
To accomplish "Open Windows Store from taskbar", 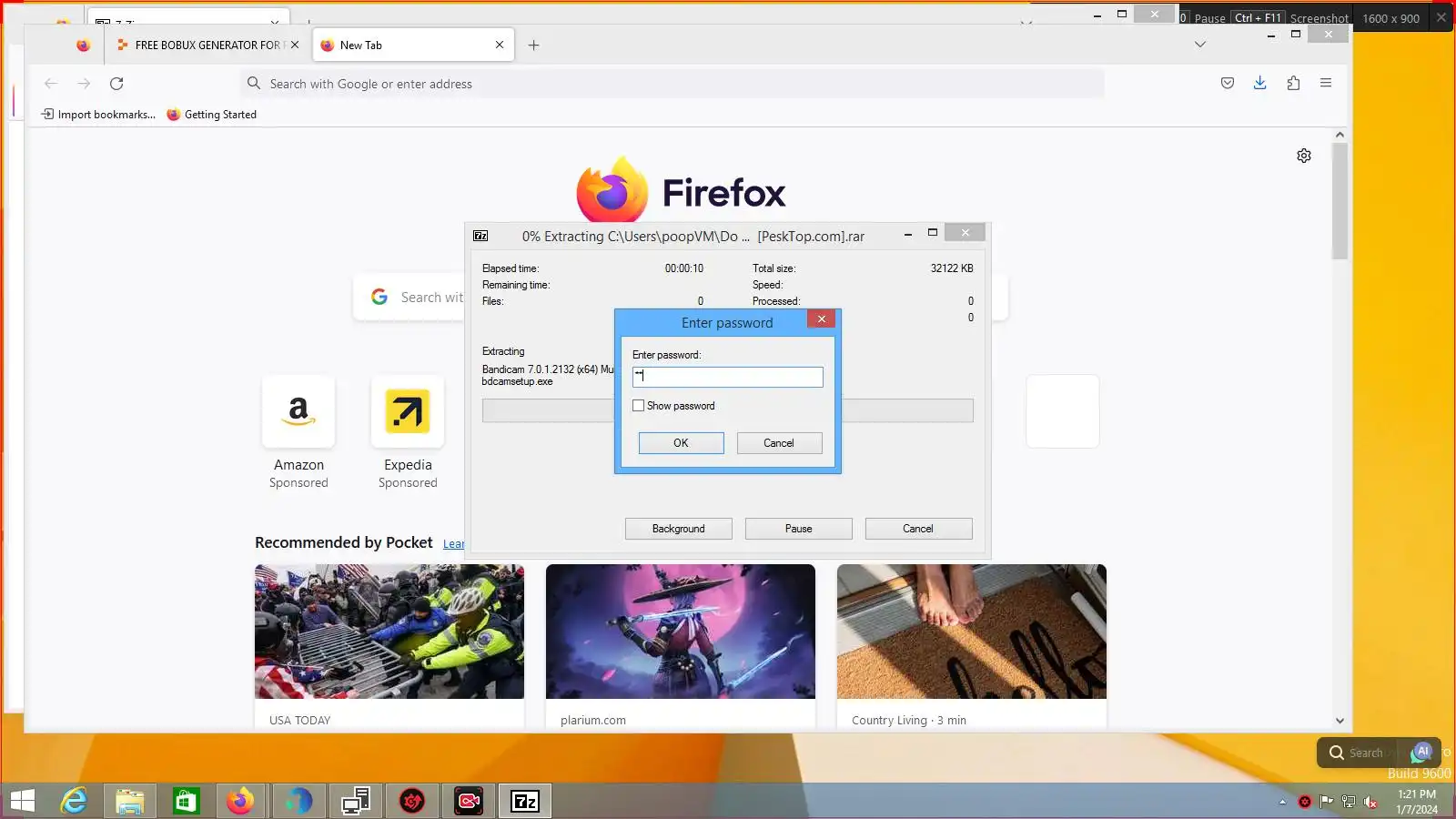I will point(187,801).
